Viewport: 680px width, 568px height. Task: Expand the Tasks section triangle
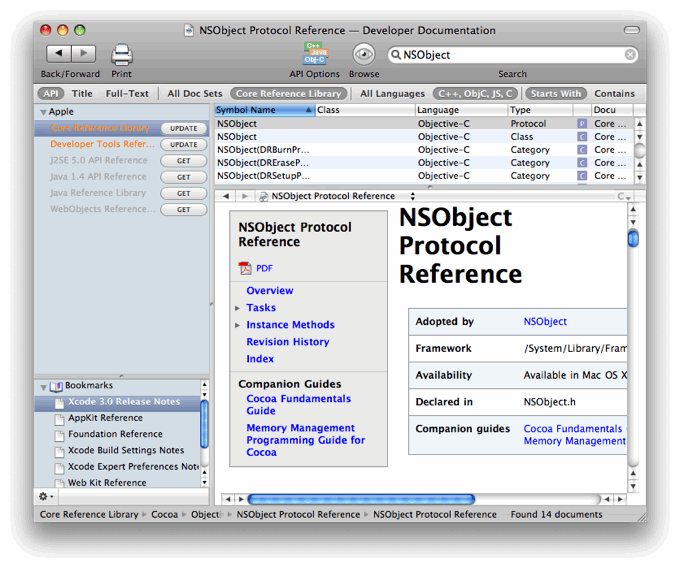click(238, 308)
